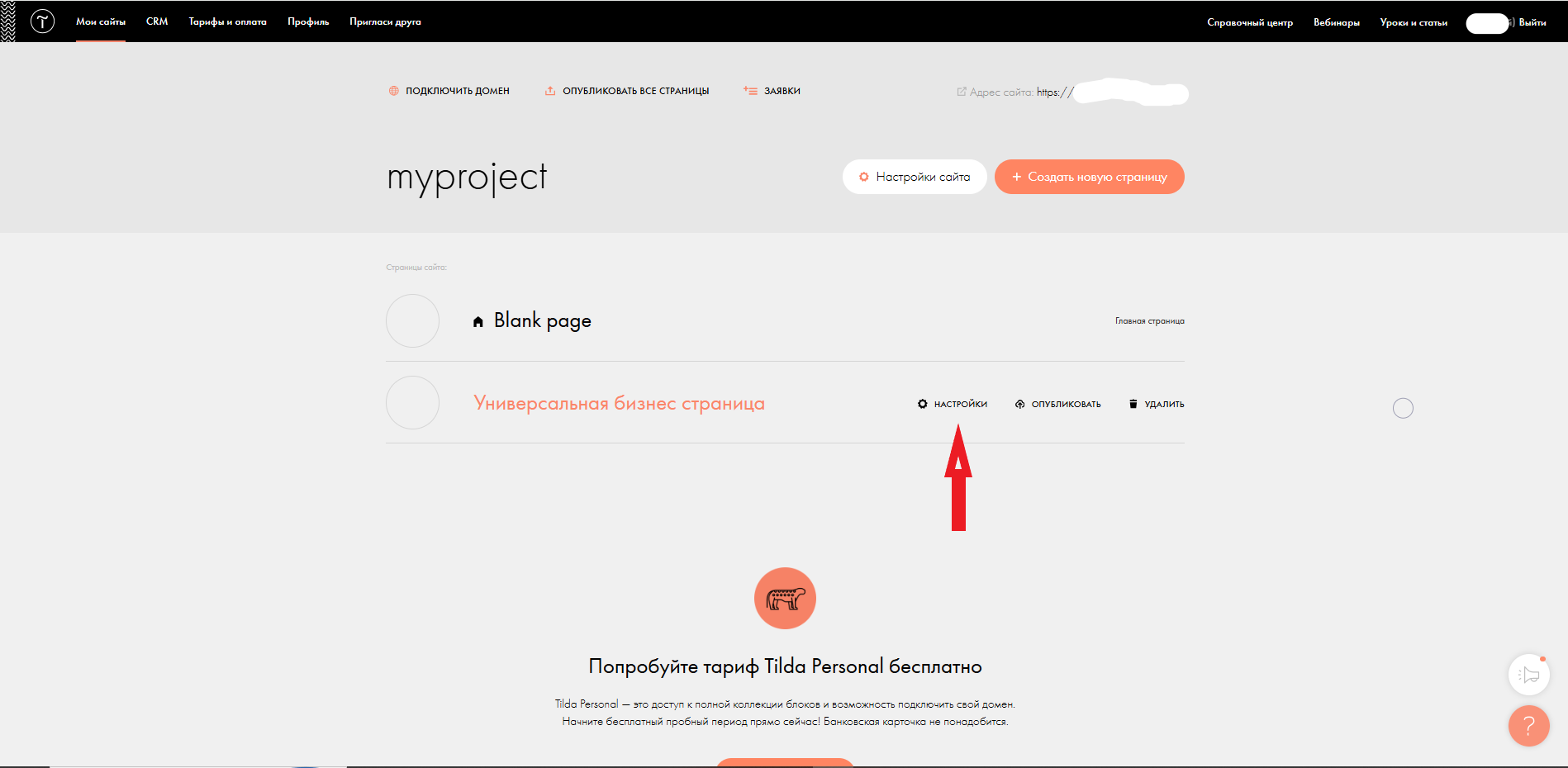The image size is (1568, 768).
Task: Click the gear icon next to Настройки
Action: [923, 404]
